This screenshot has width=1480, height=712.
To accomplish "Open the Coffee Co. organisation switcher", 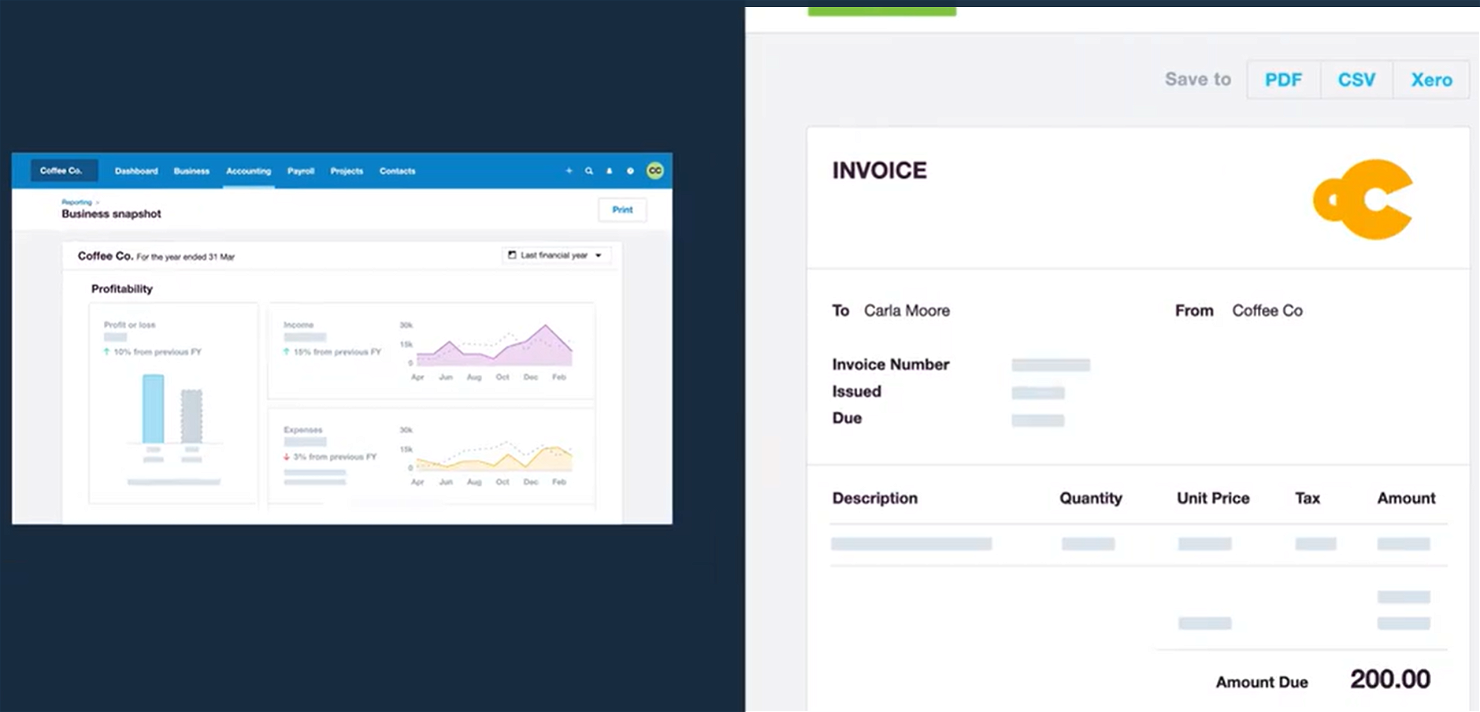I will [64, 171].
